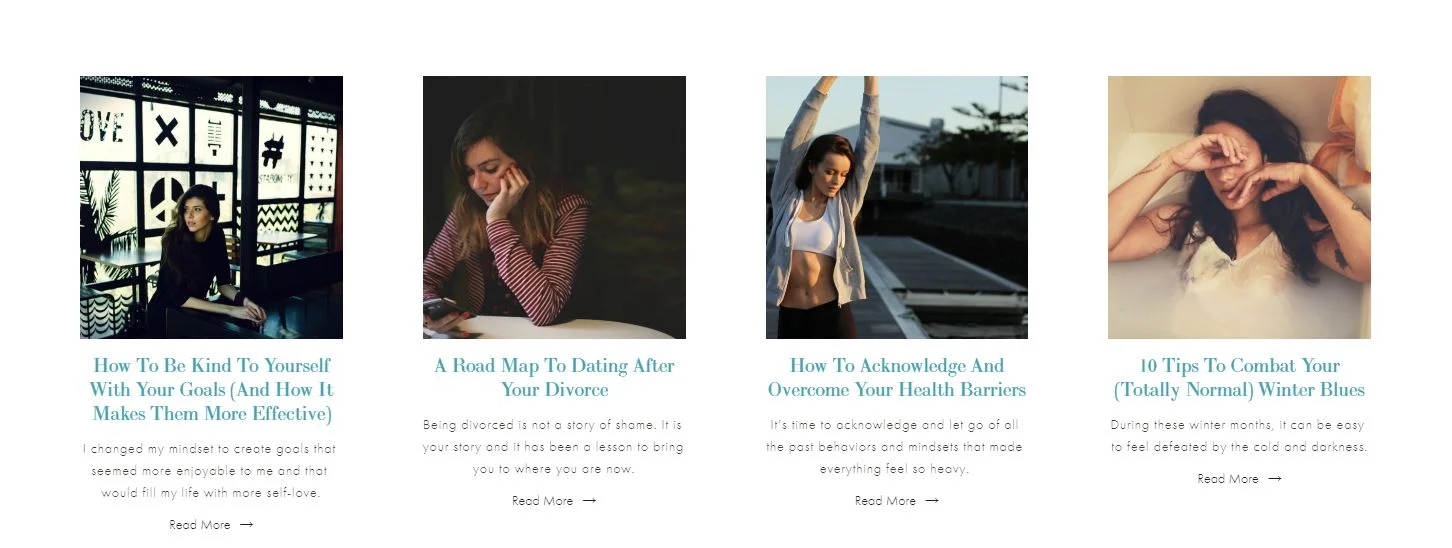Open 'A Road Map To Dating After Your Divorce'
The width and height of the screenshot is (1452, 548).
tap(554, 378)
